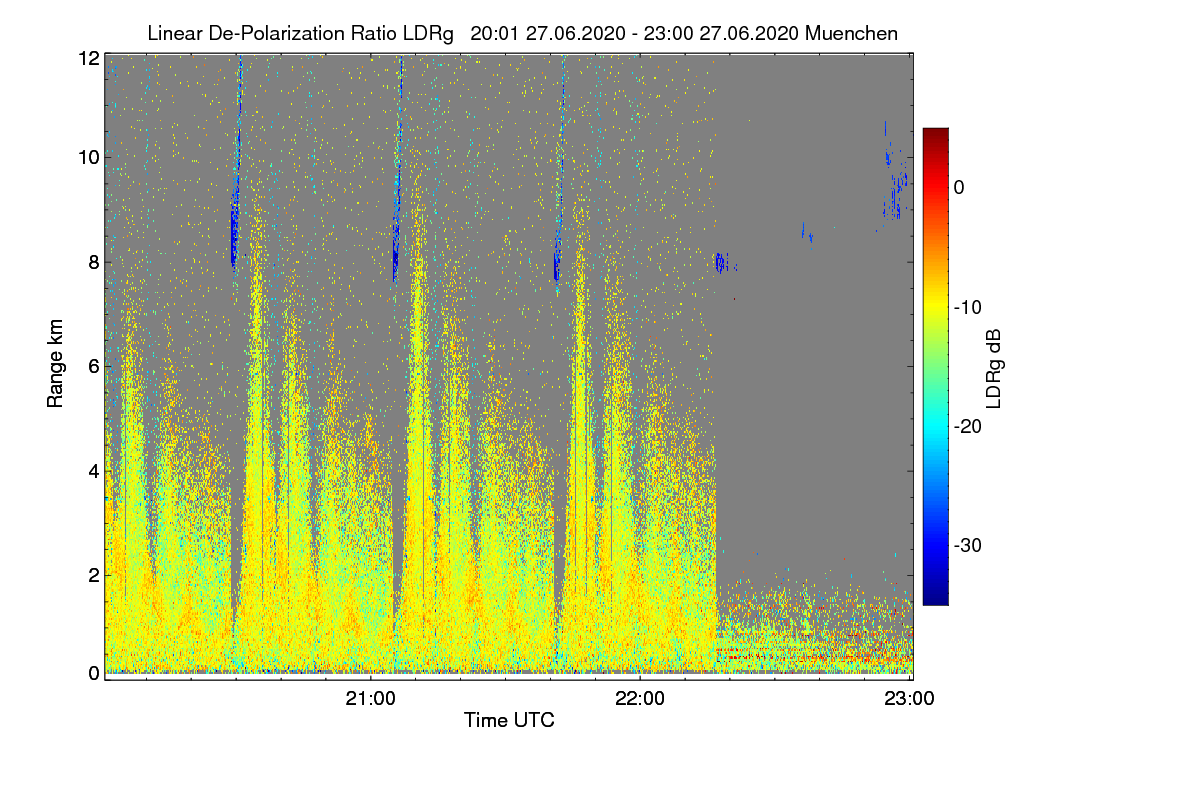This screenshot has width=1200, height=800.
Task: Click the dark red top of colorbar
Action: (x=935, y=135)
